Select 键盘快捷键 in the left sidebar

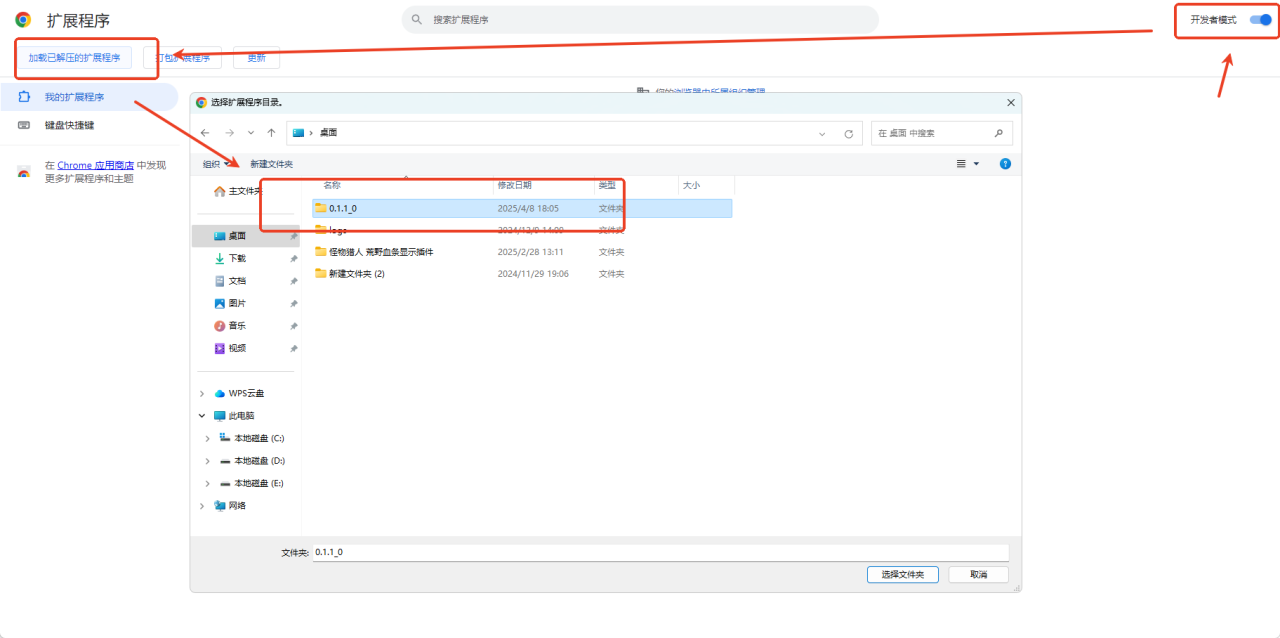pos(69,126)
